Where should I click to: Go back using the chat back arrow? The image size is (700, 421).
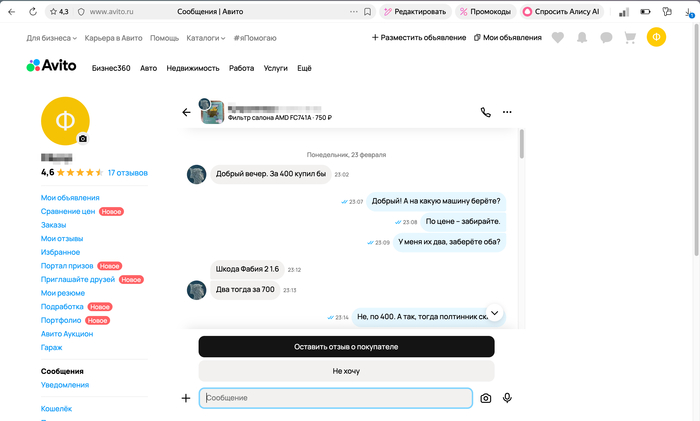(186, 112)
